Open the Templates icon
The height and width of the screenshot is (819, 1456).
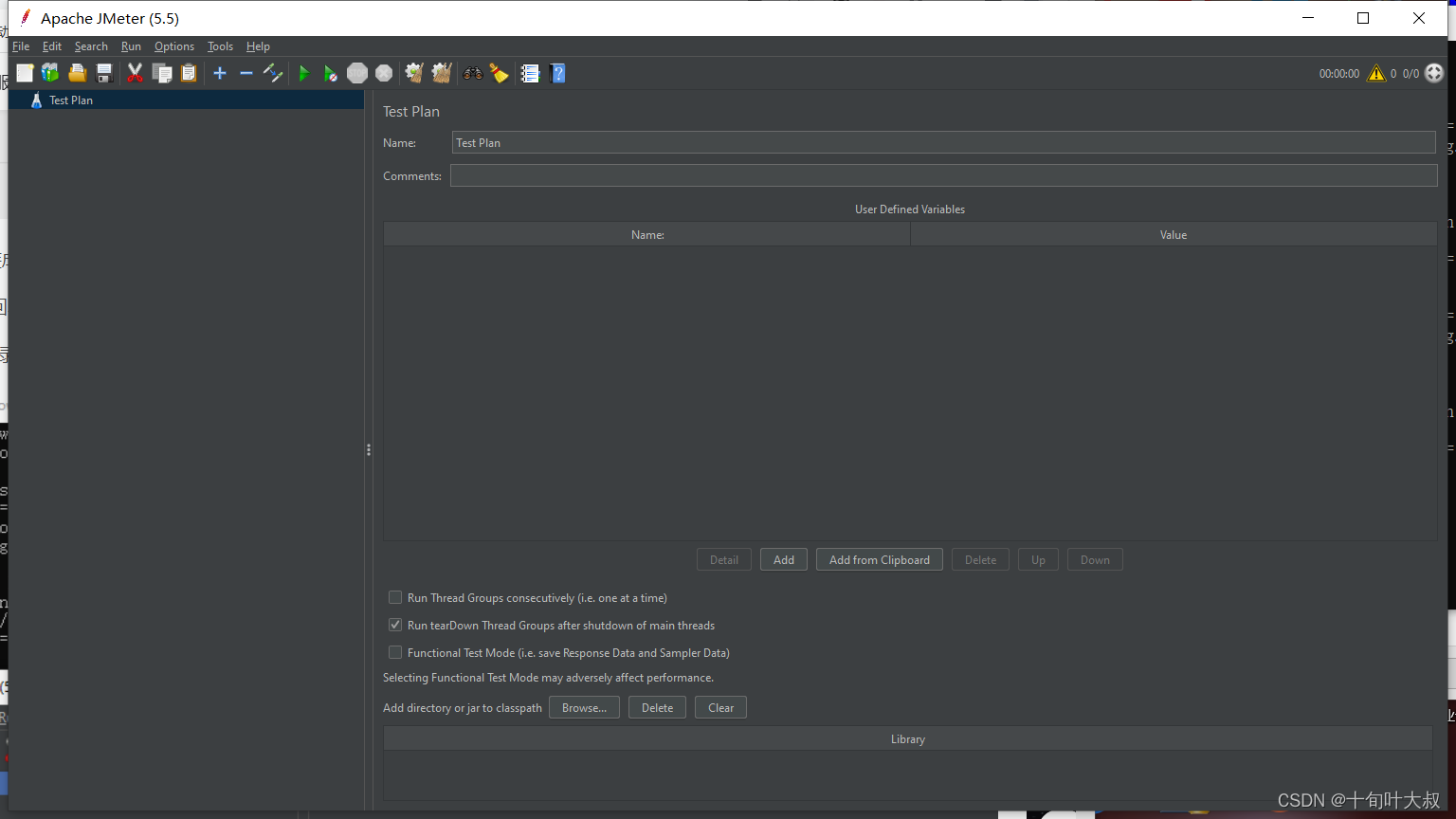tap(50, 73)
